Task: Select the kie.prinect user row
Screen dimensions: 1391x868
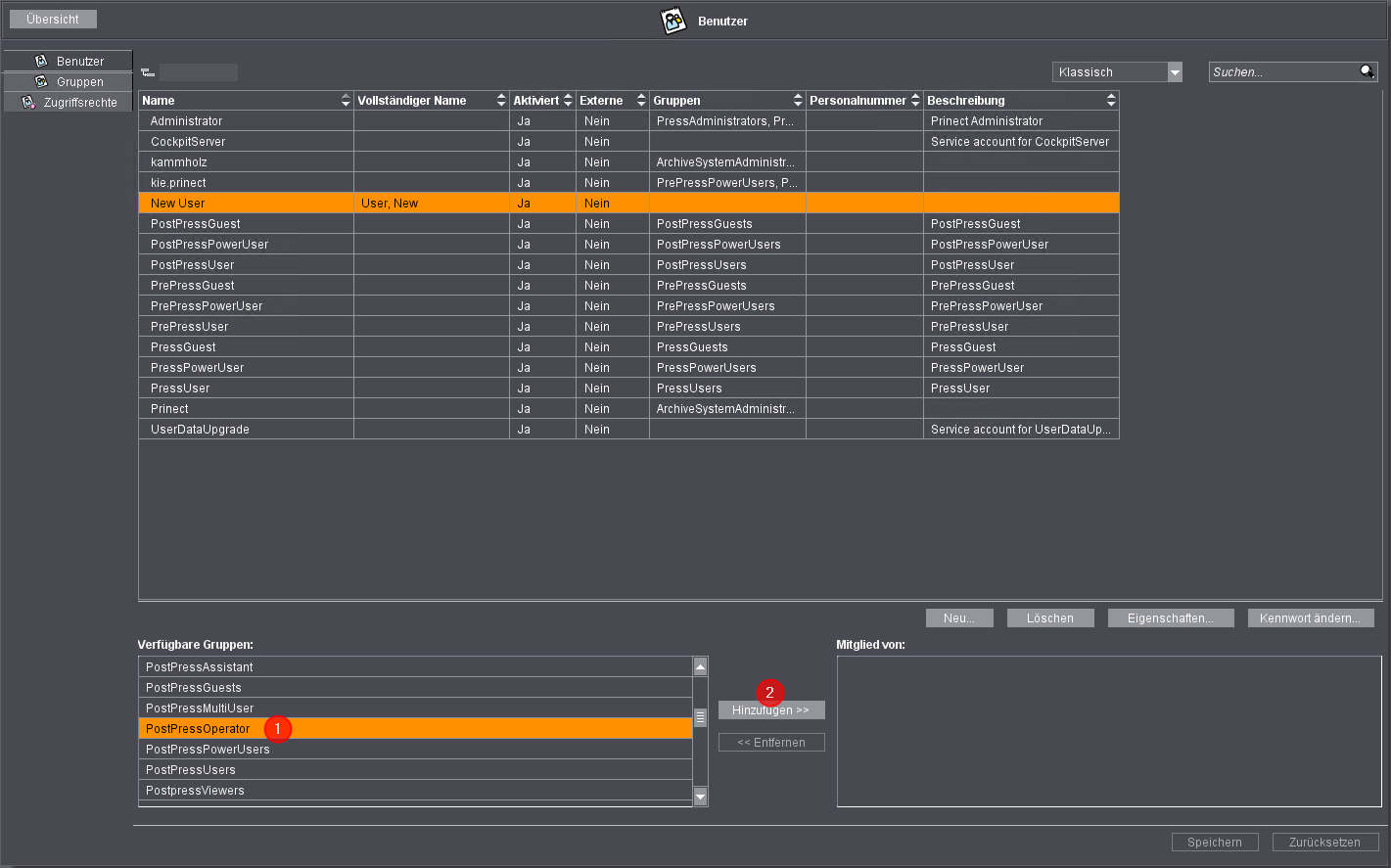Action: 628,183
